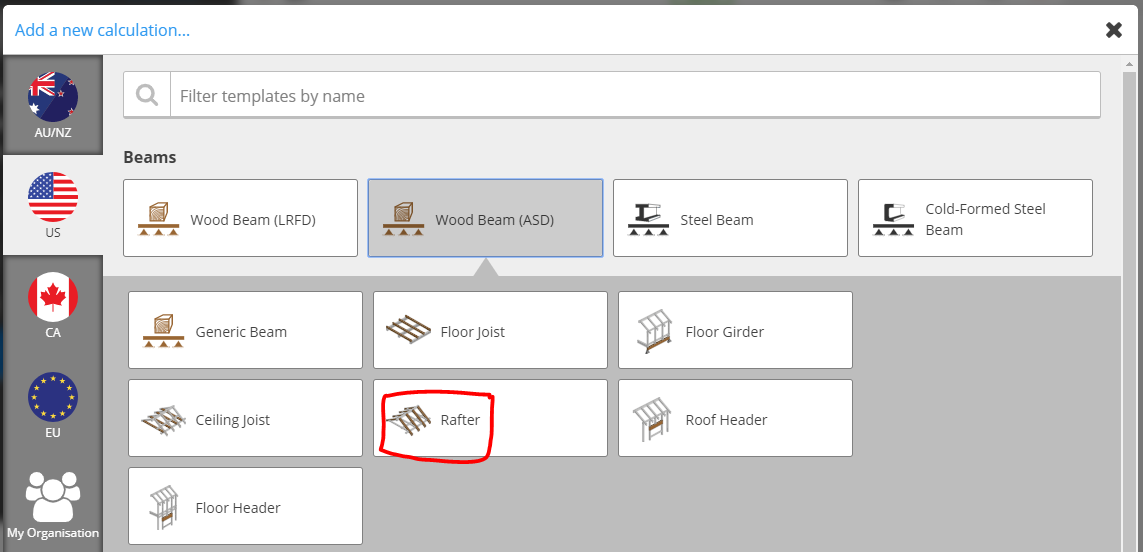Pick the Floor Header template

pos(246,506)
